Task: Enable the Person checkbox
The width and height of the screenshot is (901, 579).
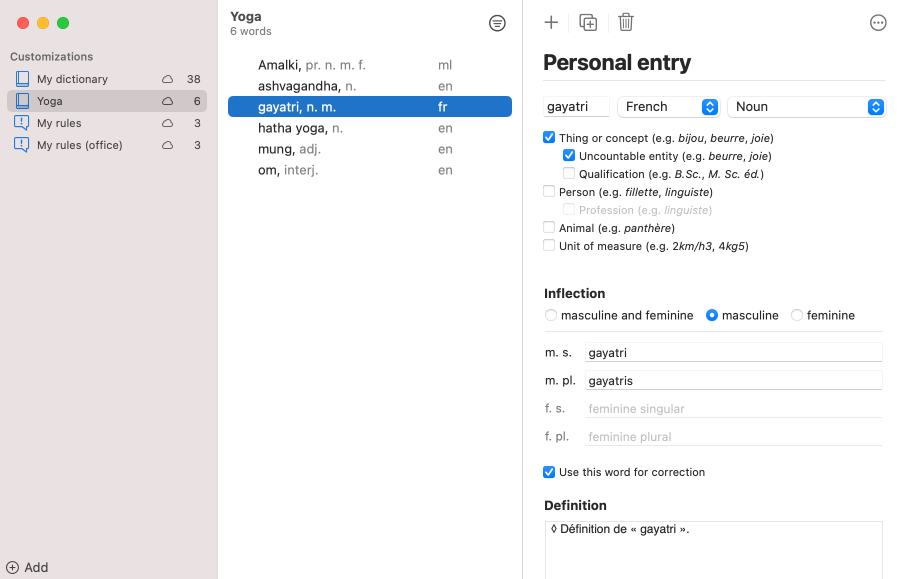Action: (x=549, y=192)
